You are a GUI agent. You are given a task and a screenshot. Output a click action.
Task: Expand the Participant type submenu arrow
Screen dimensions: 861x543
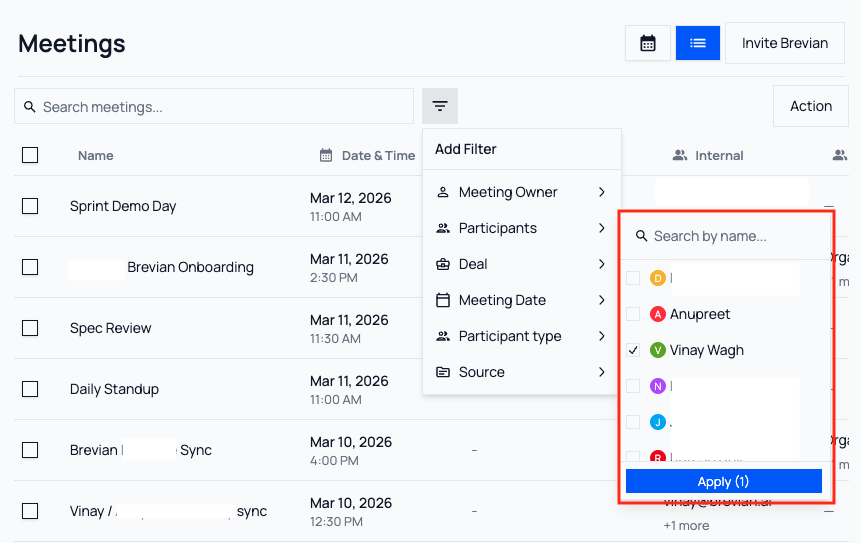point(601,336)
